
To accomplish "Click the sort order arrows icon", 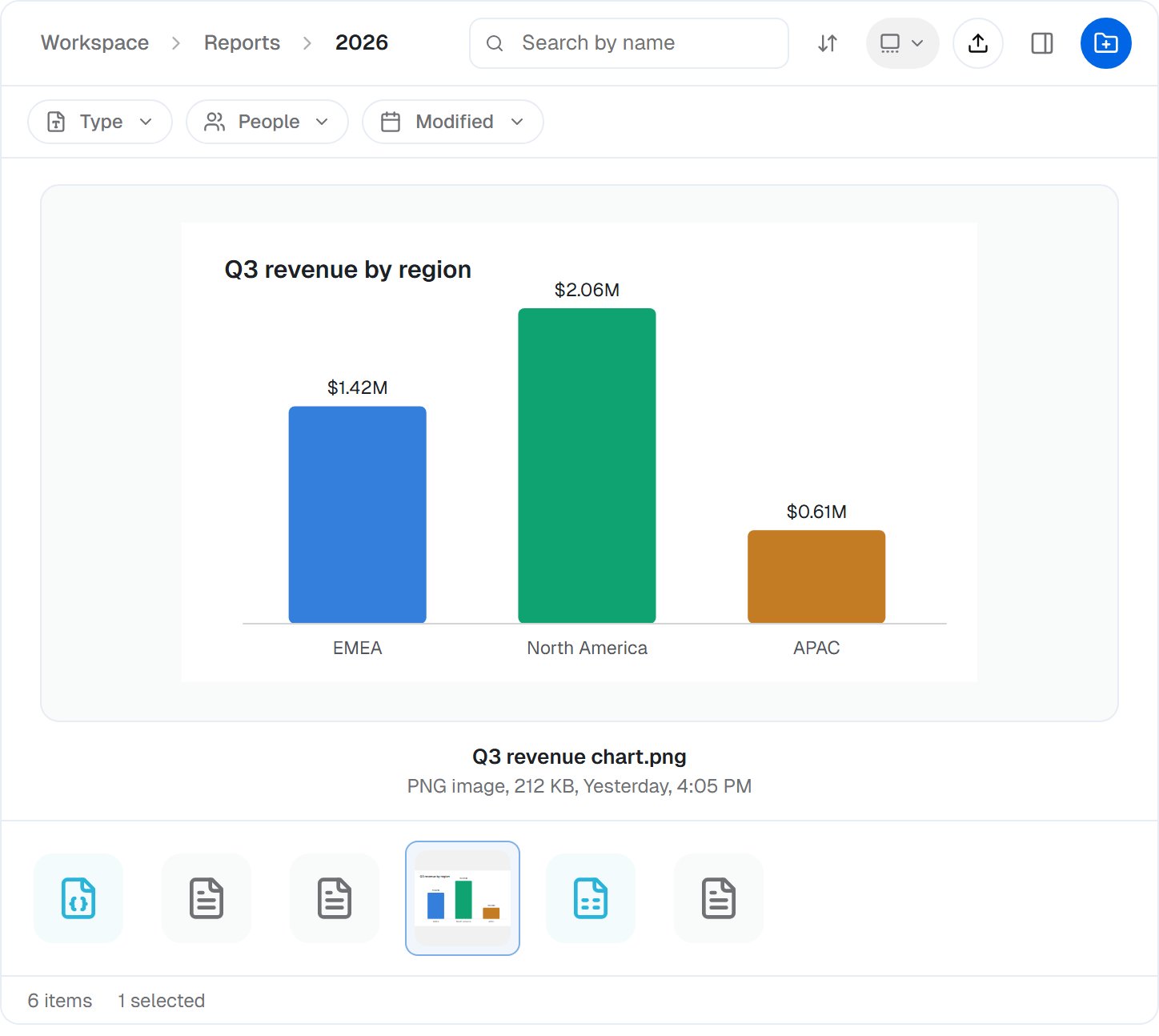I will [x=828, y=43].
